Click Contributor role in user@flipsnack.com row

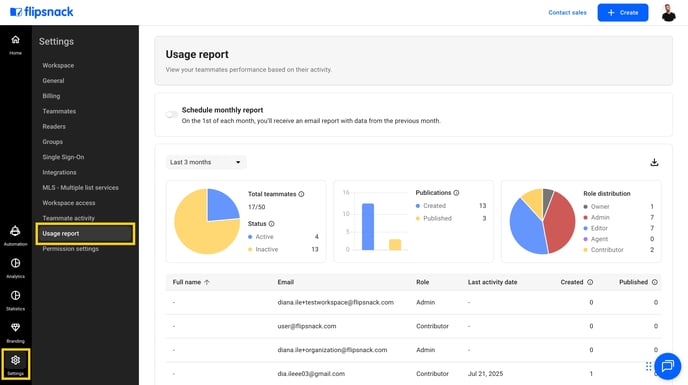click(432, 326)
